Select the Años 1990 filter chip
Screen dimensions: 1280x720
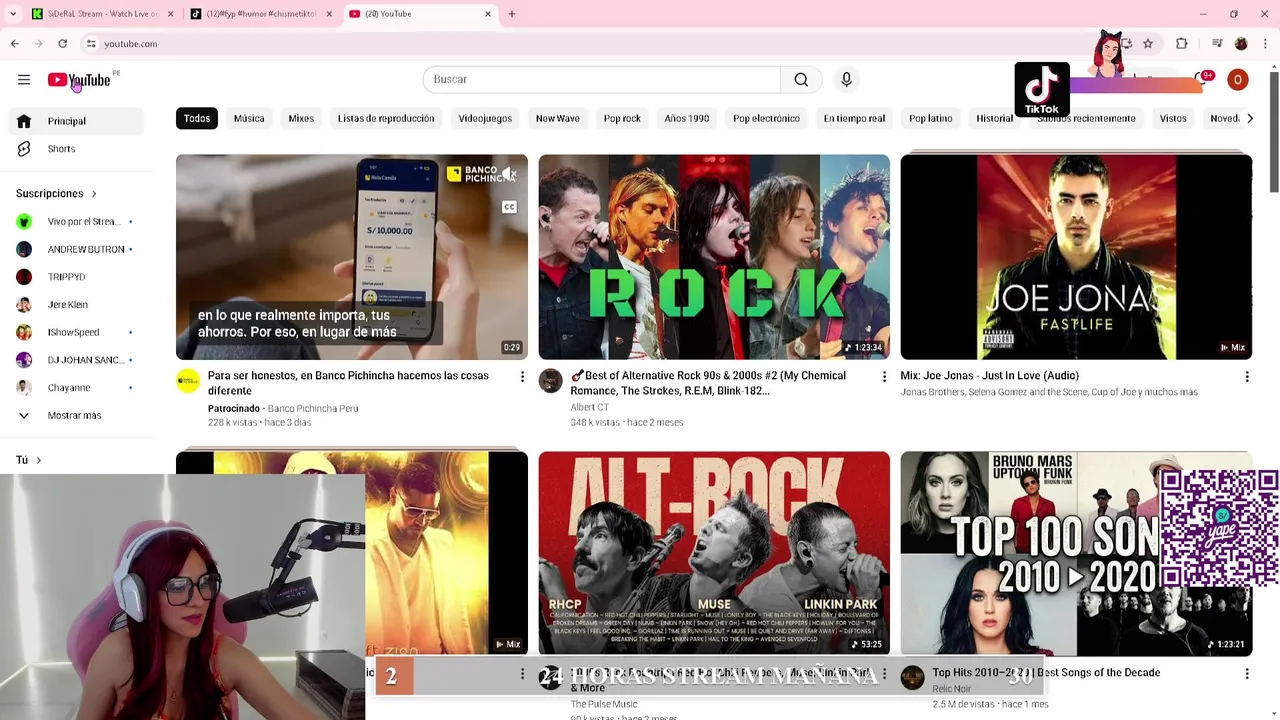click(x=687, y=118)
